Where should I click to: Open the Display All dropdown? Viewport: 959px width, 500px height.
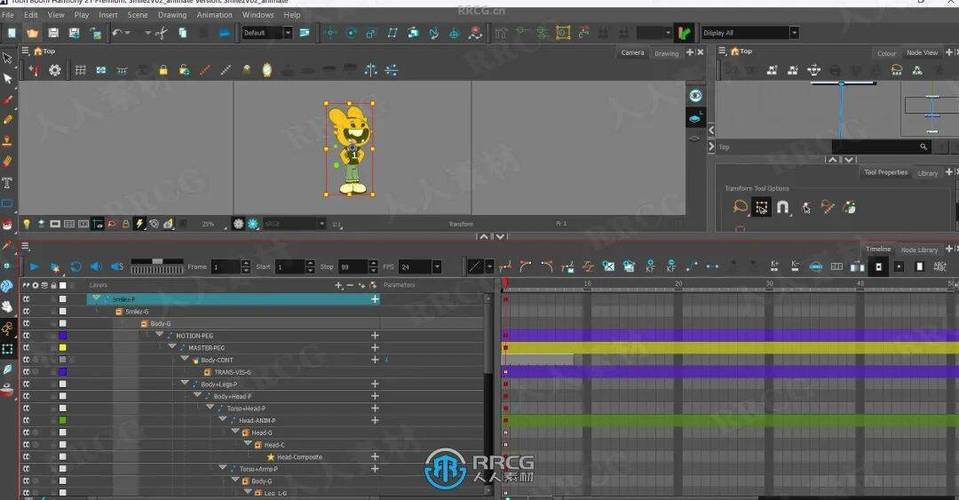pyautogui.click(x=794, y=33)
